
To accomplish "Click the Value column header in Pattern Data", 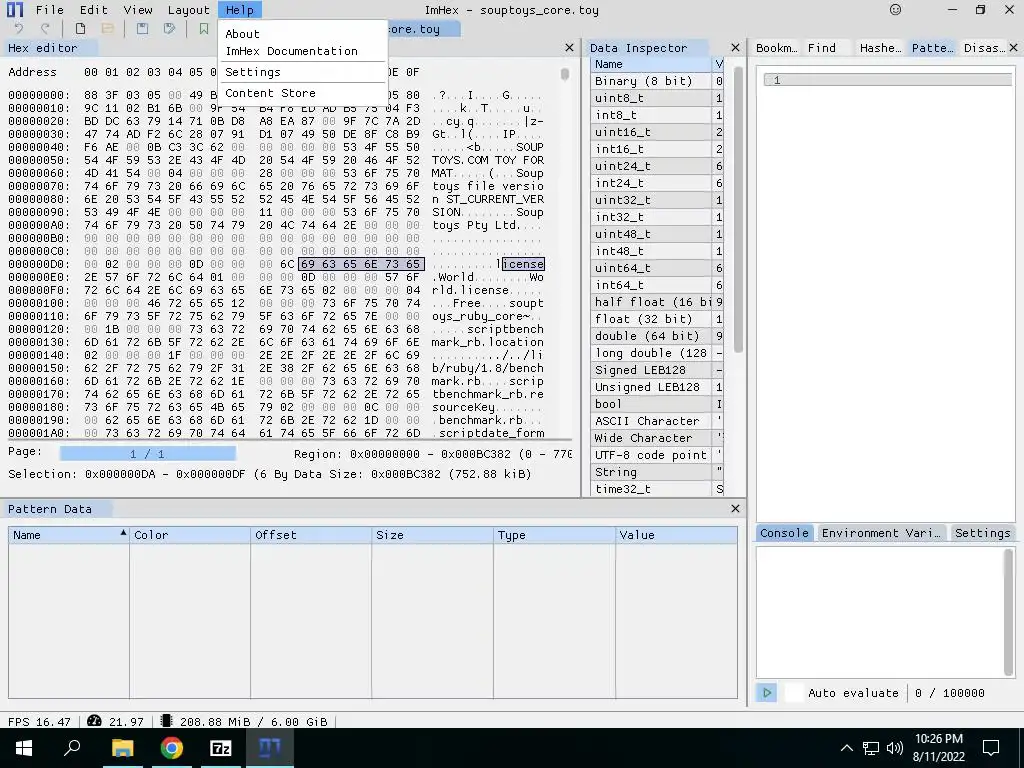I will (x=677, y=535).
